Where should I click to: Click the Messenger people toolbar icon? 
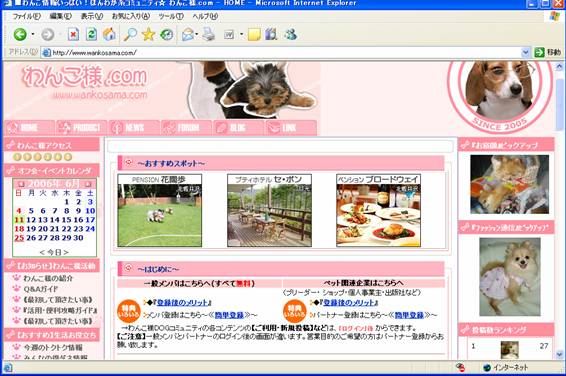[x=290, y=35]
